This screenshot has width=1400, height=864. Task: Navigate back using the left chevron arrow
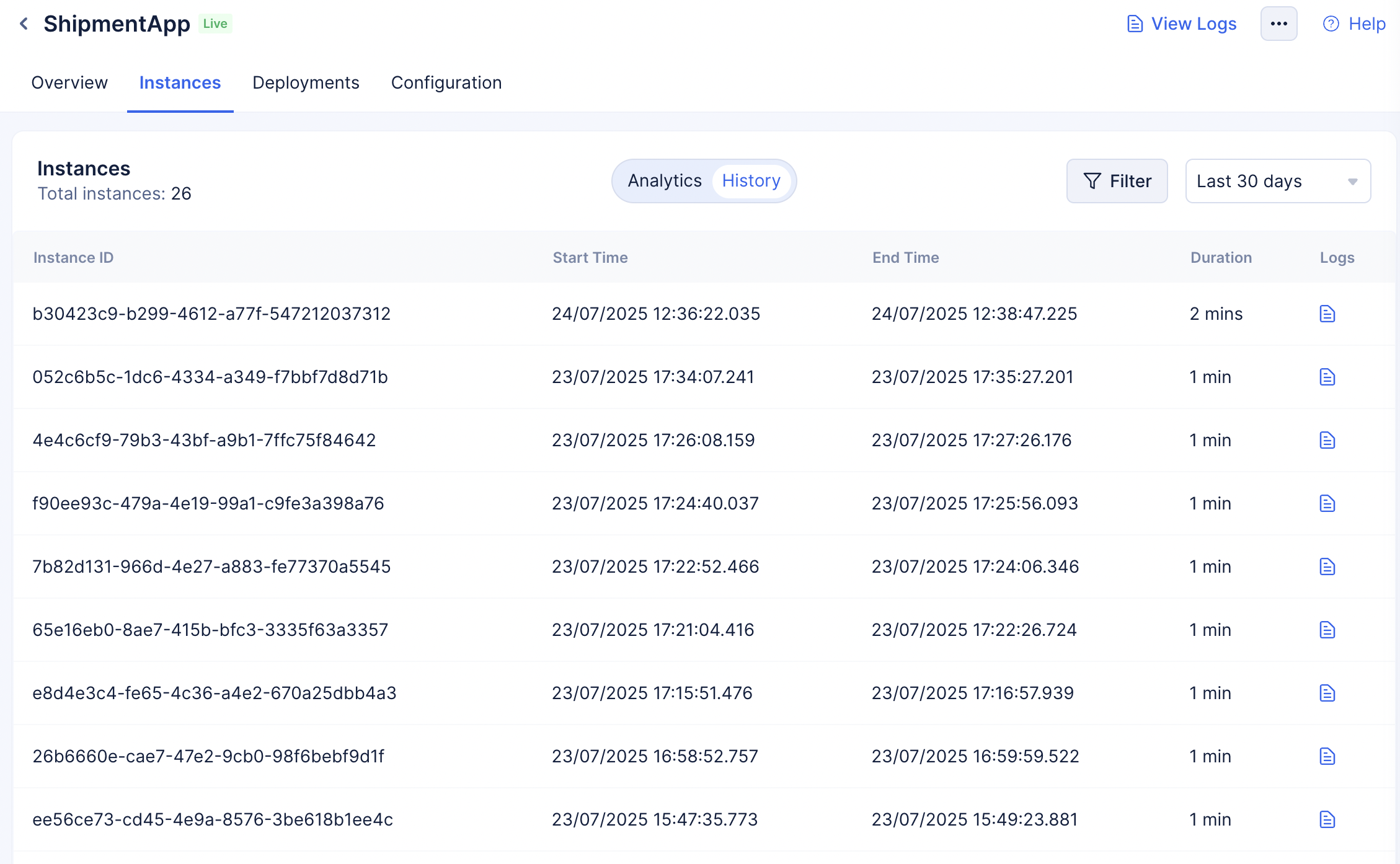click(23, 24)
